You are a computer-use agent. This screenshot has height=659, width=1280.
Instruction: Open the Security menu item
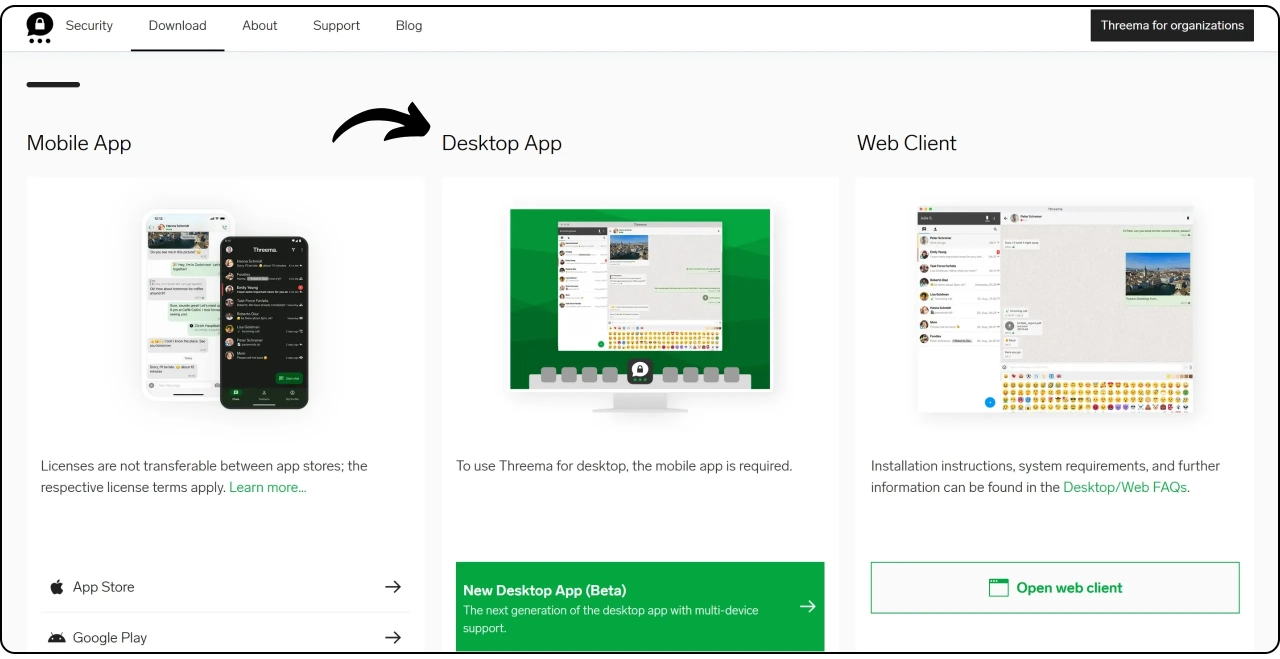[89, 26]
